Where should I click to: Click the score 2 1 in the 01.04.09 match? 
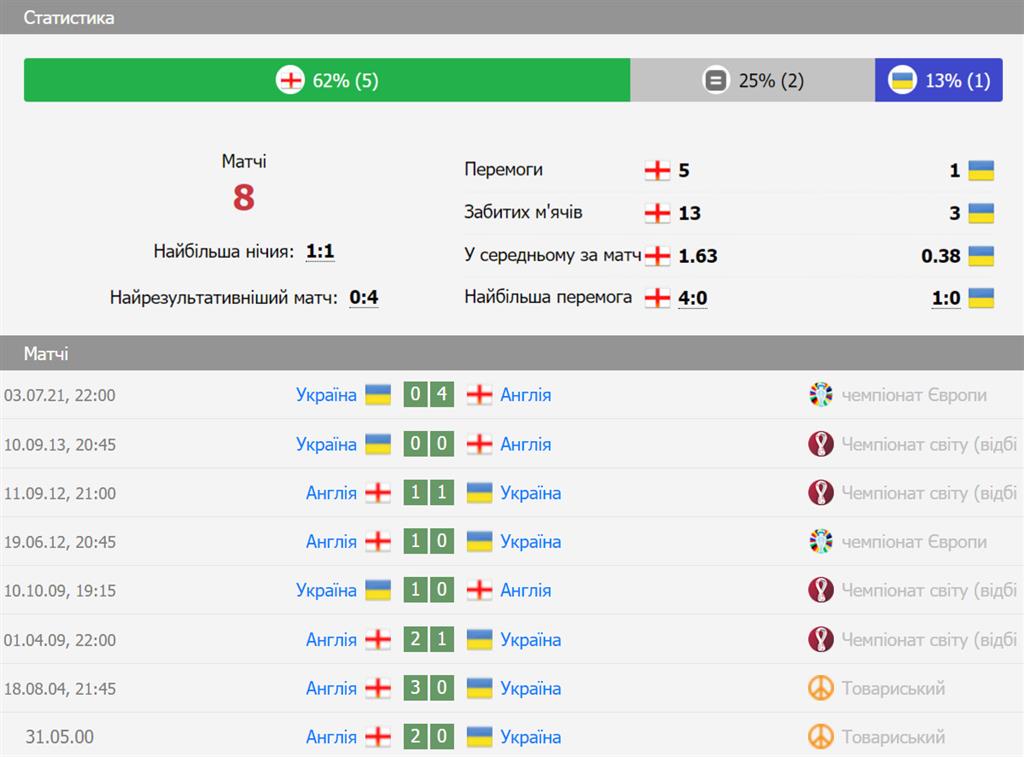tap(429, 639)
